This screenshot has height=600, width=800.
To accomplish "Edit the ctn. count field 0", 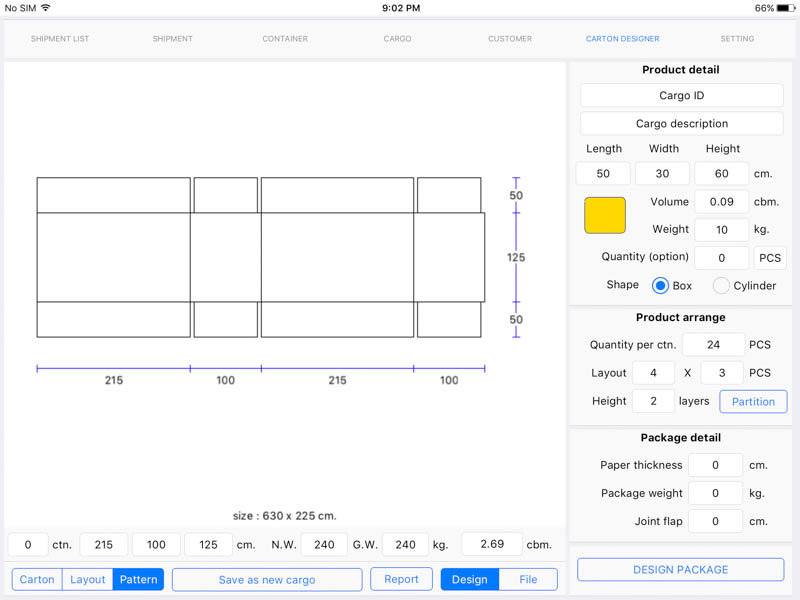I will coord(28,544).
